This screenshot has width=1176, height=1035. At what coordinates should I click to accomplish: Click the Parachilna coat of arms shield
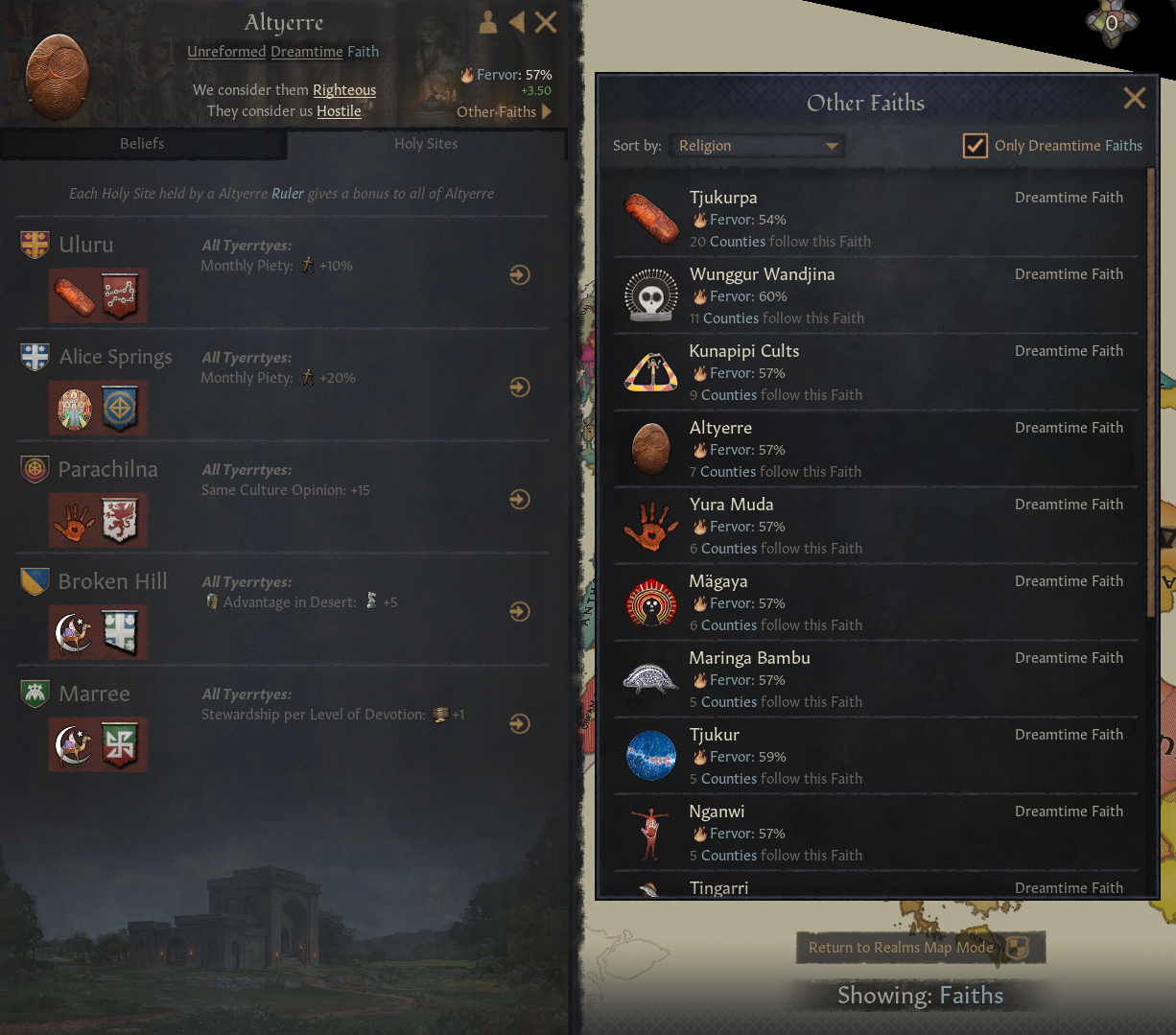click(35, 469)
